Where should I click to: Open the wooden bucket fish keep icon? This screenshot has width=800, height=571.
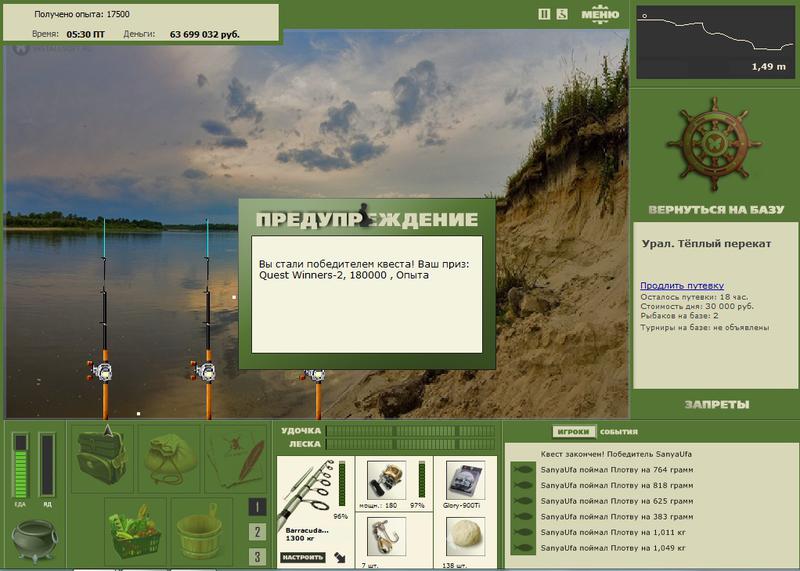click(201, 531)
